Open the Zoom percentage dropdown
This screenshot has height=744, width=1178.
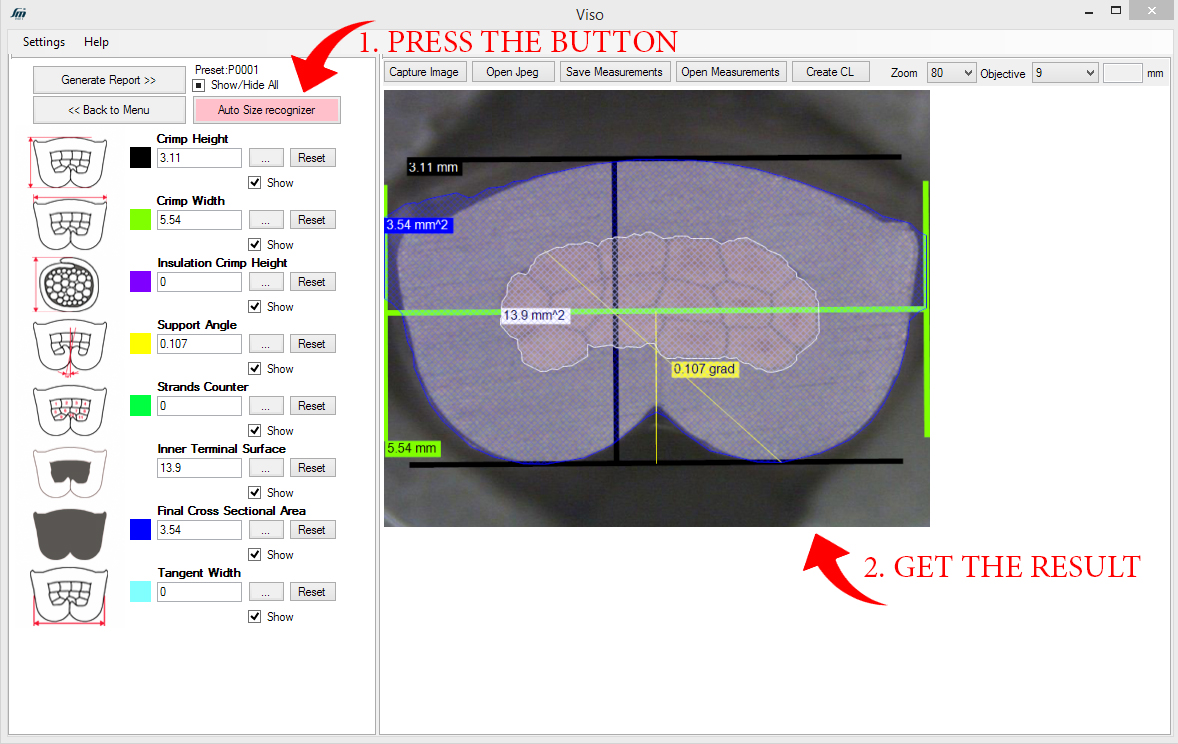(x=951, y=72)
